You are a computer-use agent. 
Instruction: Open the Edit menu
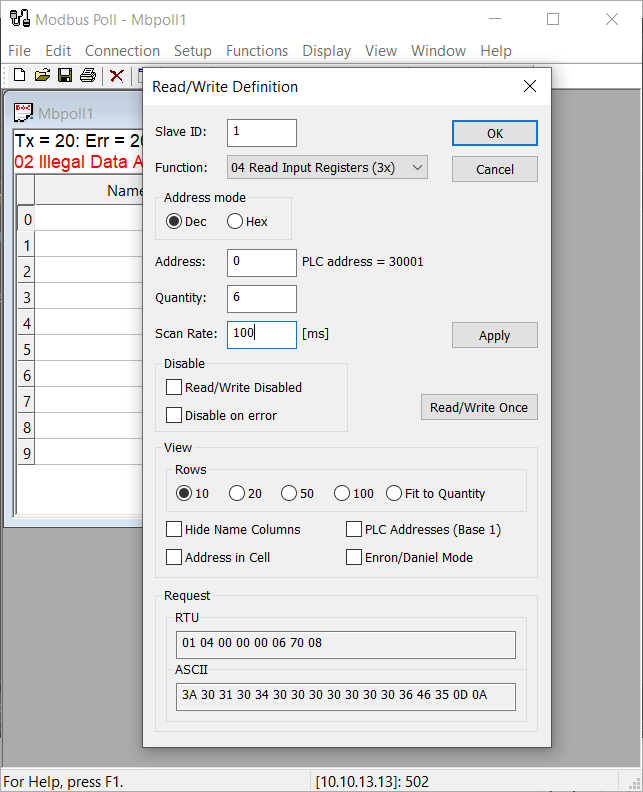click(58, 51)
